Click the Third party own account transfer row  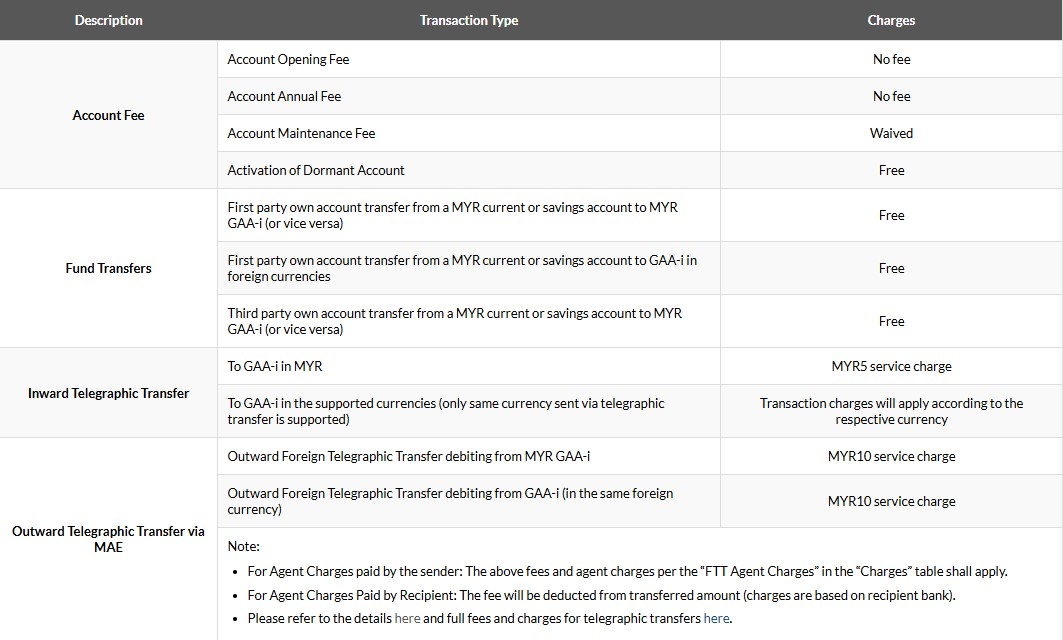[x=454, y=321]
